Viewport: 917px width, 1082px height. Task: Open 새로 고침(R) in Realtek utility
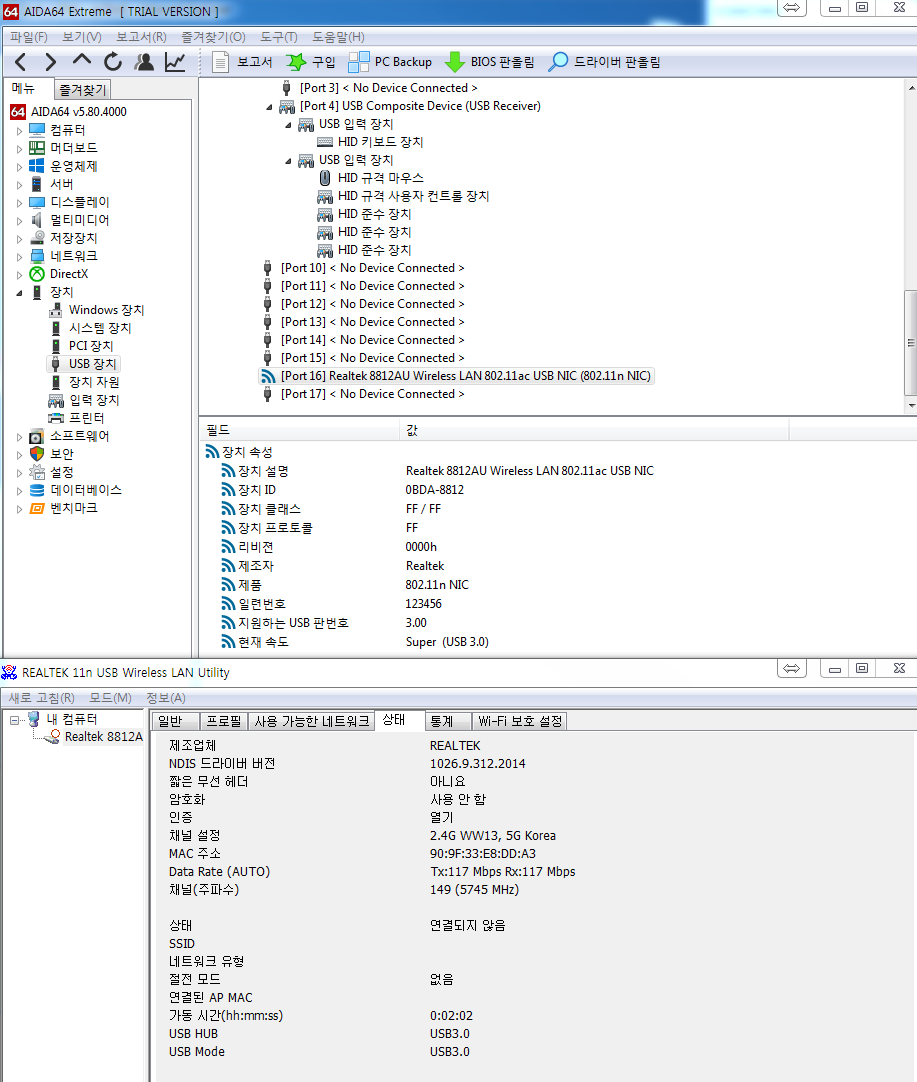click(x=41, y=698)
